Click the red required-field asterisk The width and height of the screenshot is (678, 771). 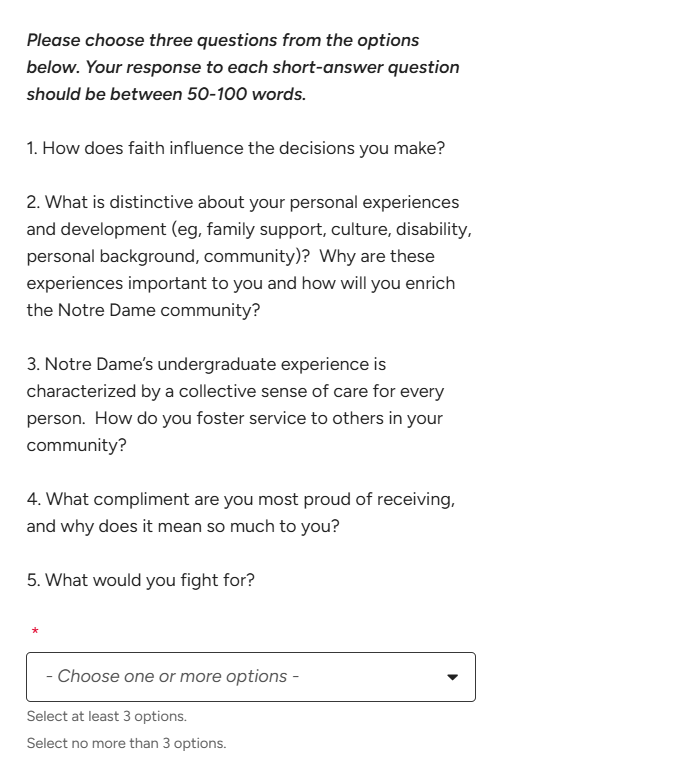(35, 631)
